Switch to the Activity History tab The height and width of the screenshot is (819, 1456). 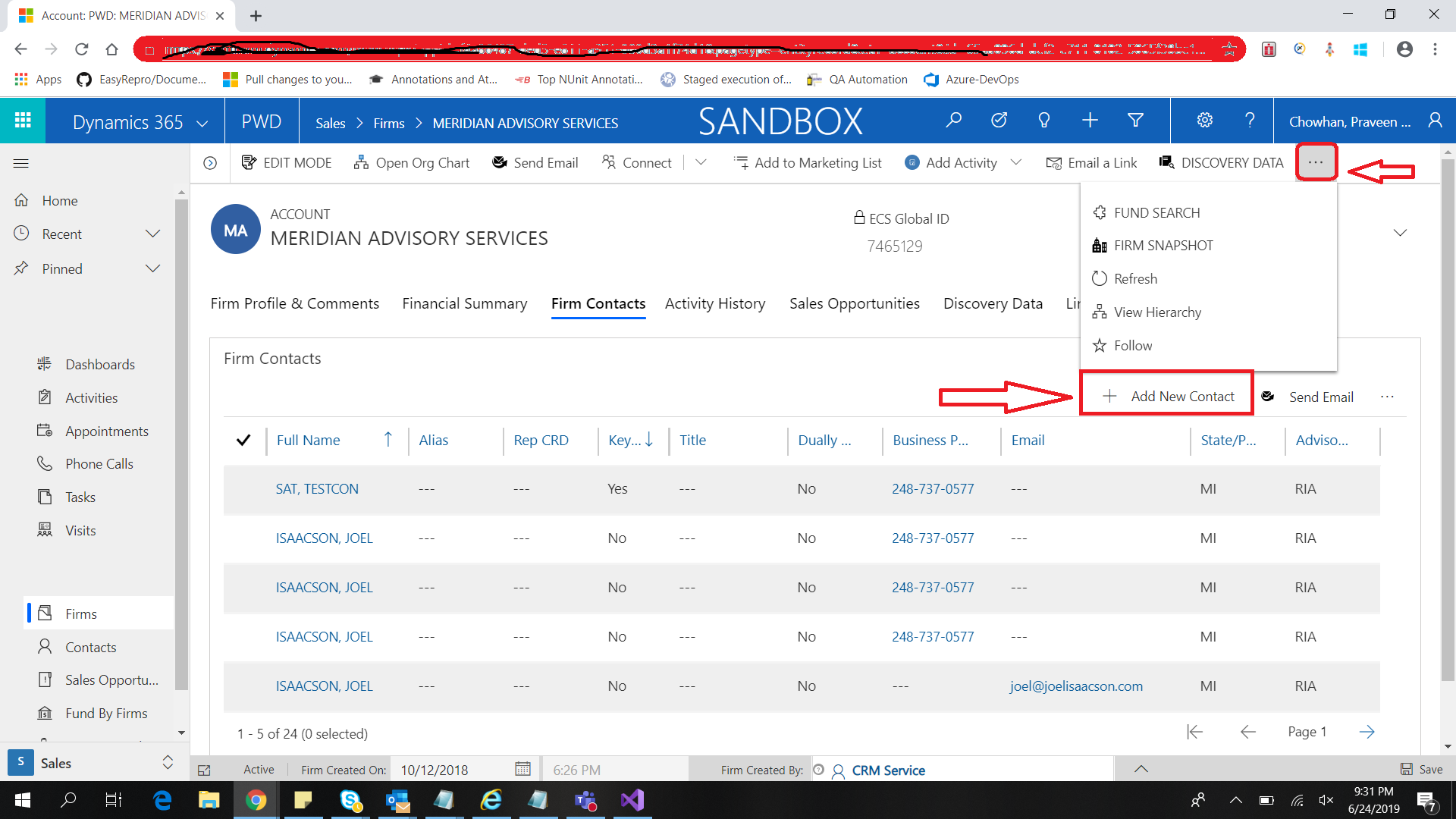715,303
